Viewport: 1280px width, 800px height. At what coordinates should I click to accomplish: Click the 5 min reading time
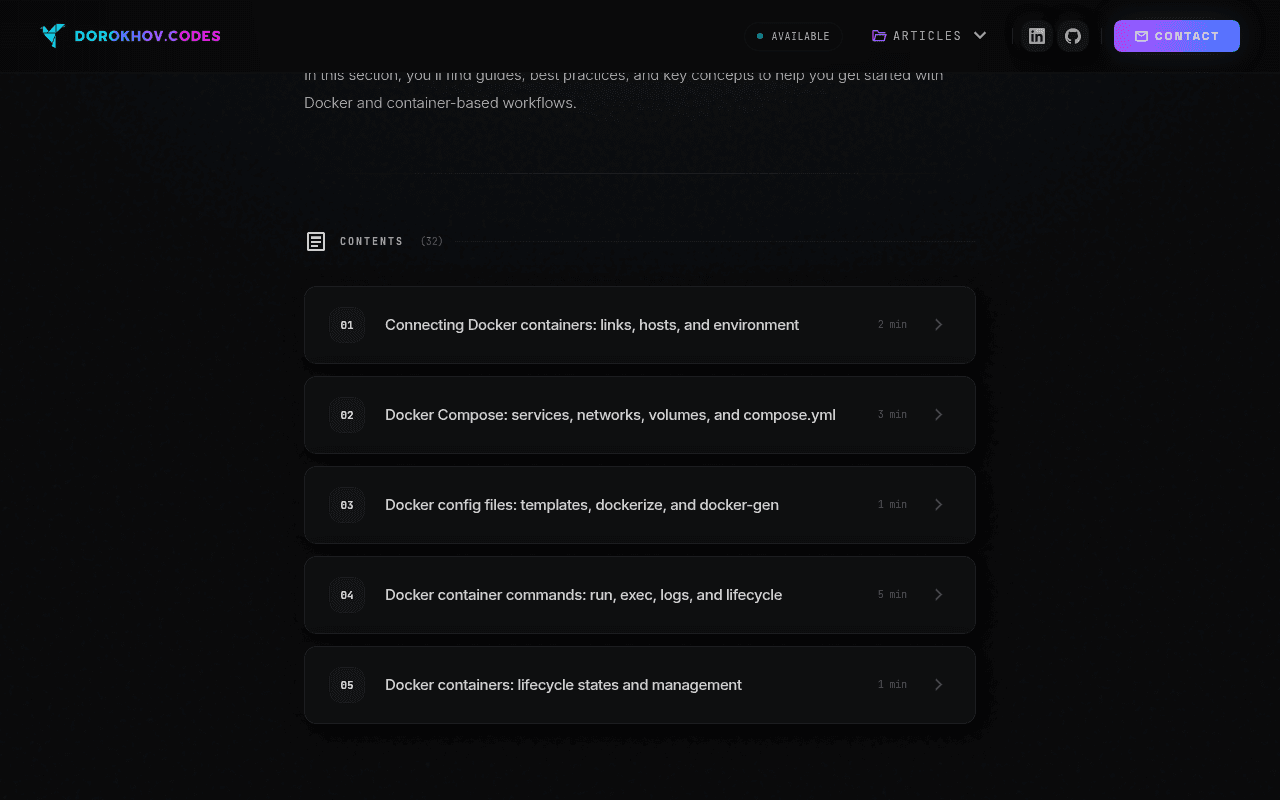coord(892,595)
